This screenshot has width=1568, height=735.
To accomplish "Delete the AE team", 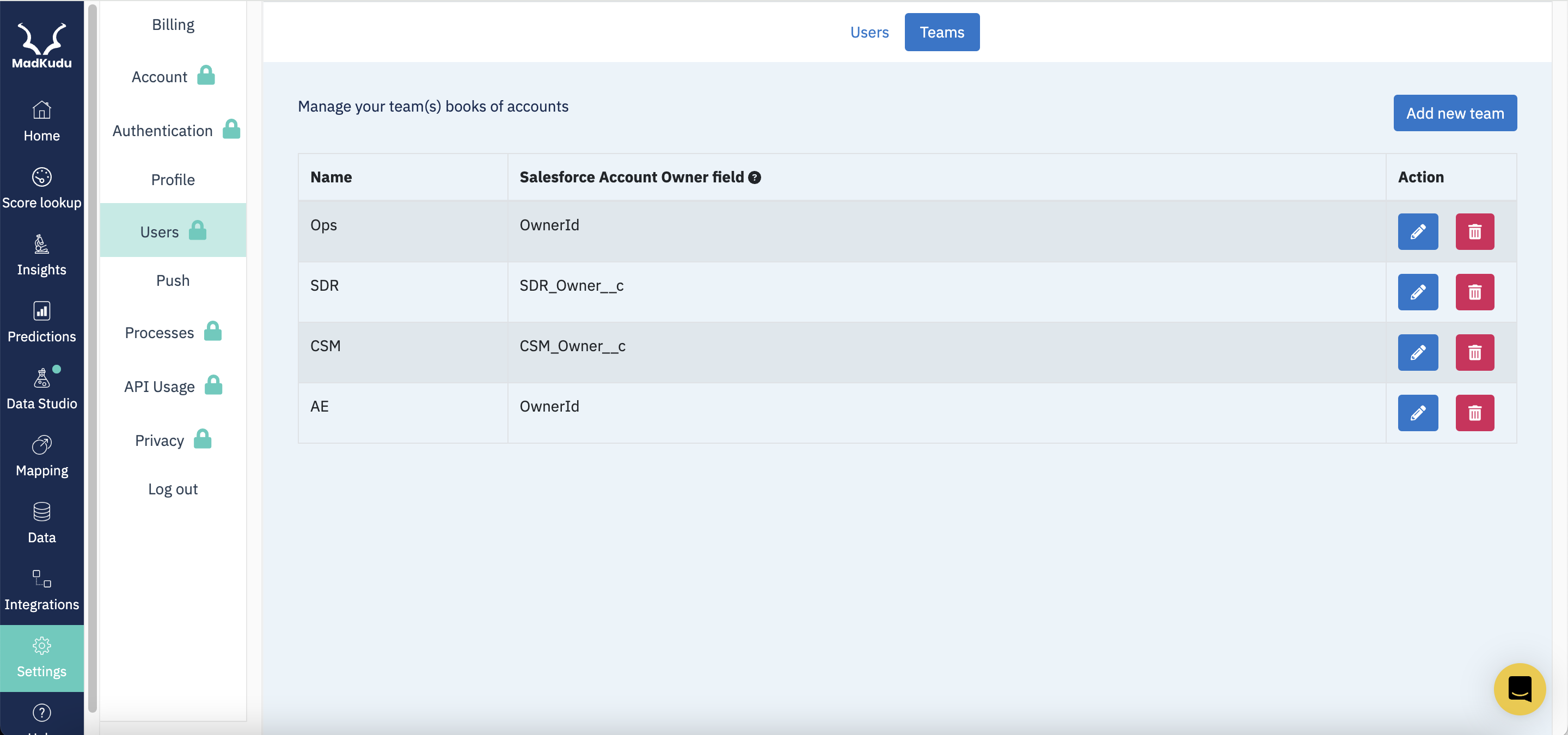I will 1474,413.
